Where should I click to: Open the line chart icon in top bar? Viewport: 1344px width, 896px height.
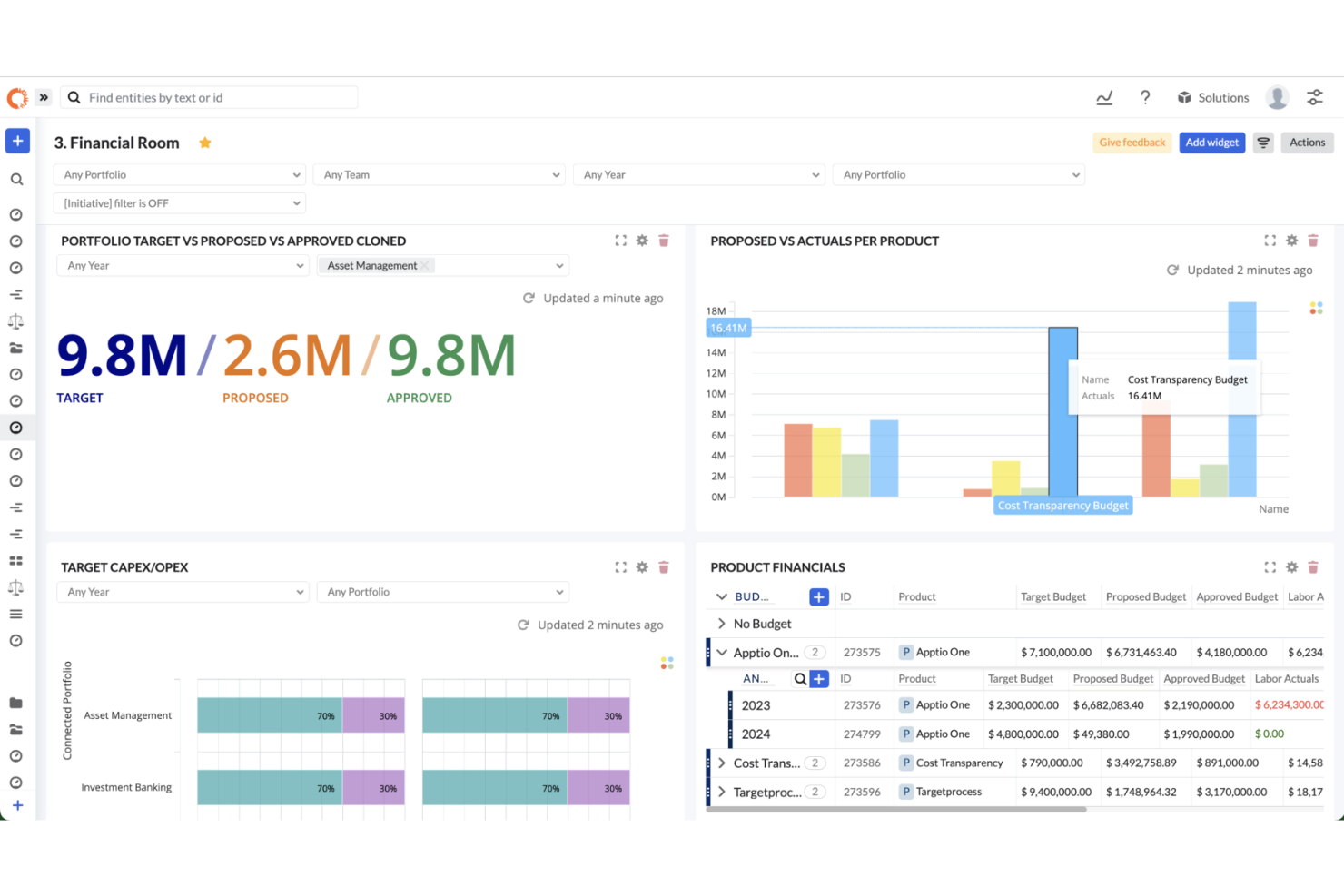1104,98
